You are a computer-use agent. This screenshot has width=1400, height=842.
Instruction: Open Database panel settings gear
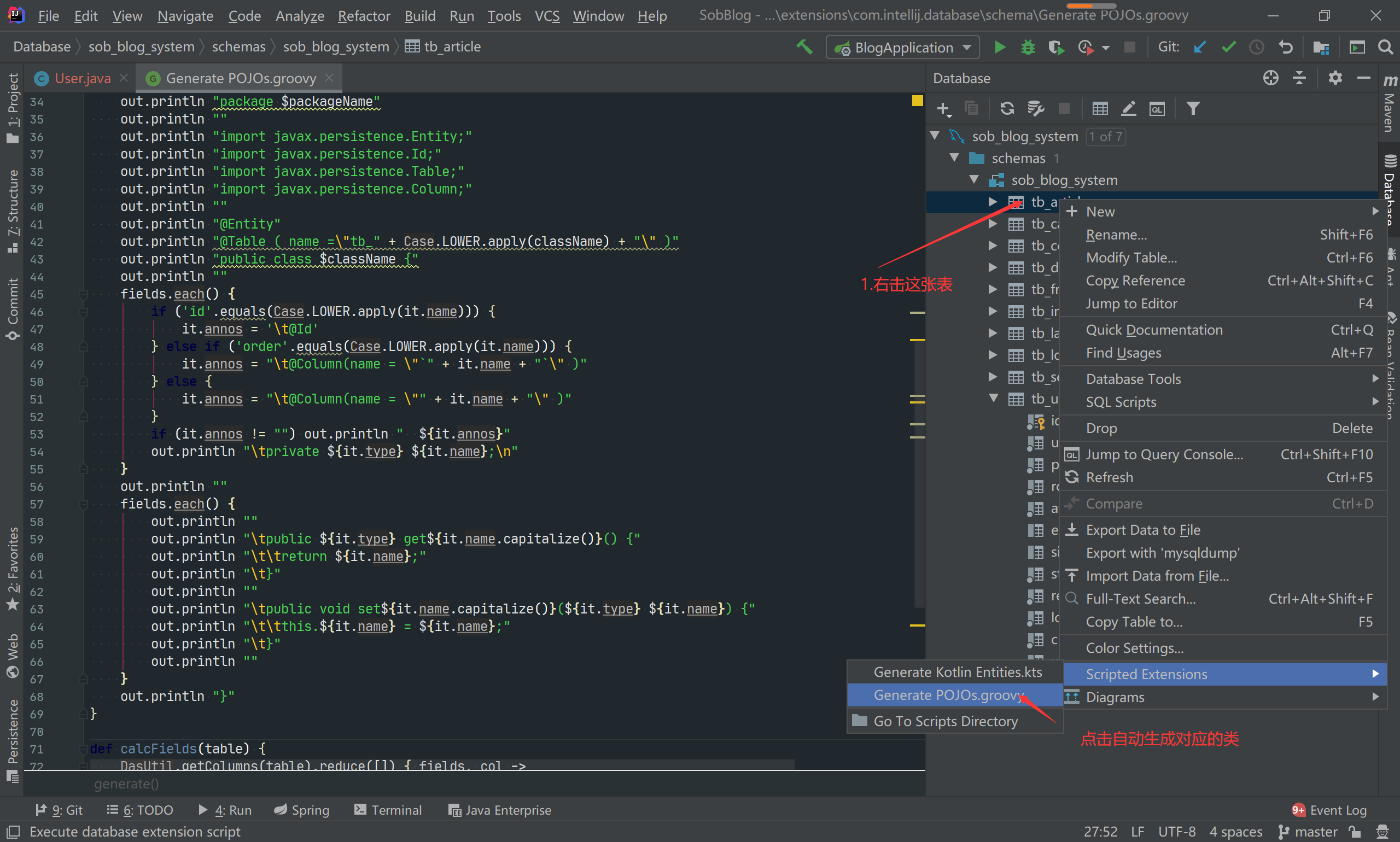tap(1335, 78)
